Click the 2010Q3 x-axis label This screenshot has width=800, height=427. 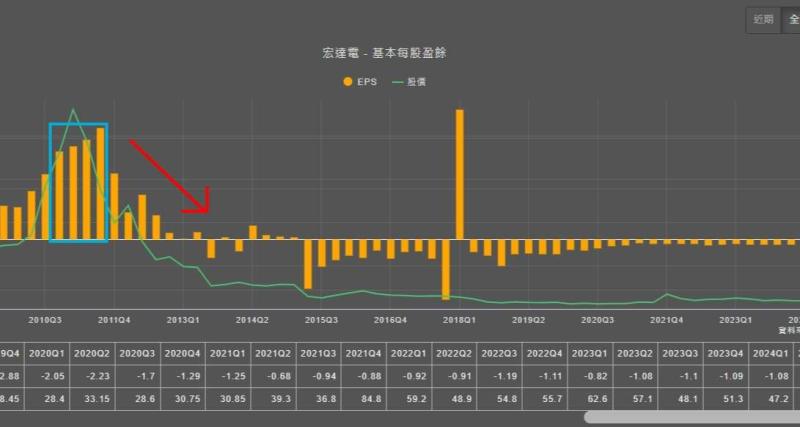(x=45, y=320)
